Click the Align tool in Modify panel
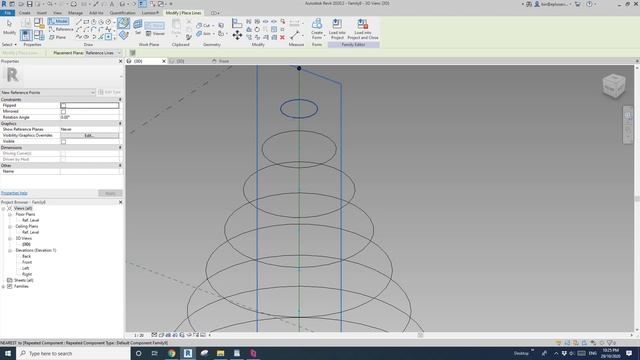 coord(237,23)
